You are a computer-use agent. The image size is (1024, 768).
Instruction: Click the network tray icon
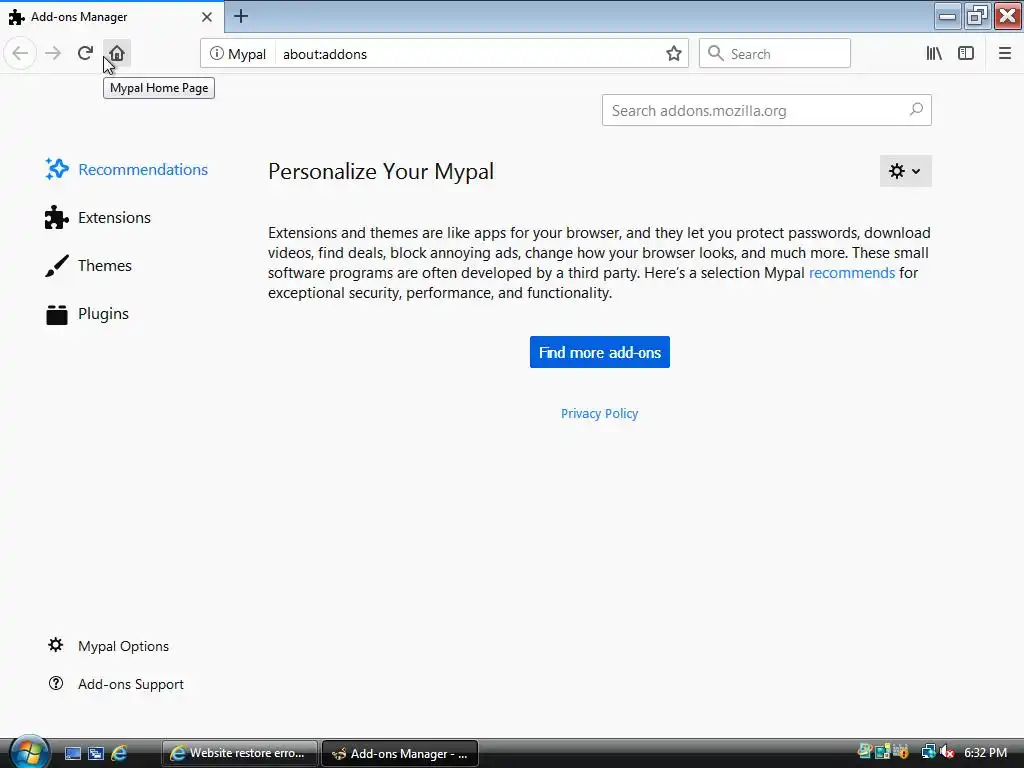(928, 752)
